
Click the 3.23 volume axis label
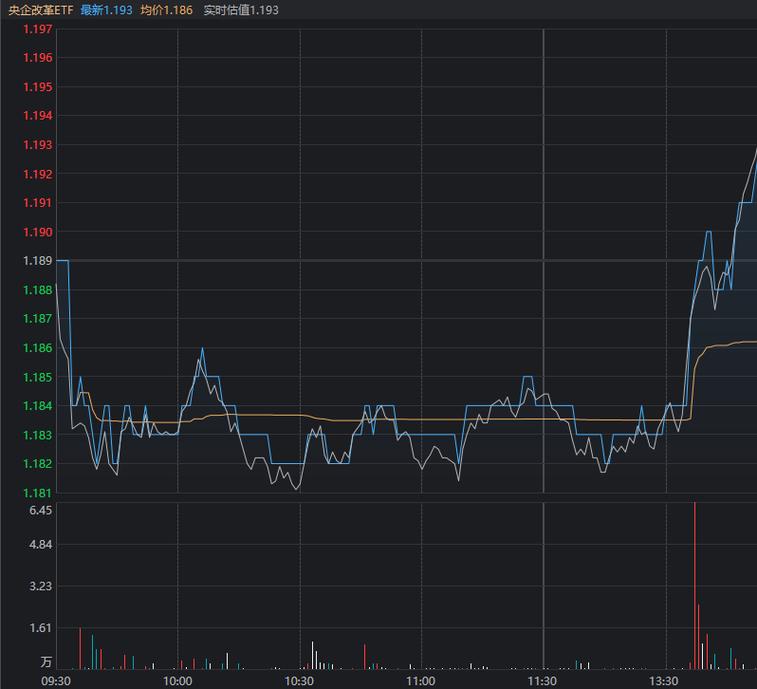pos(40,586)
